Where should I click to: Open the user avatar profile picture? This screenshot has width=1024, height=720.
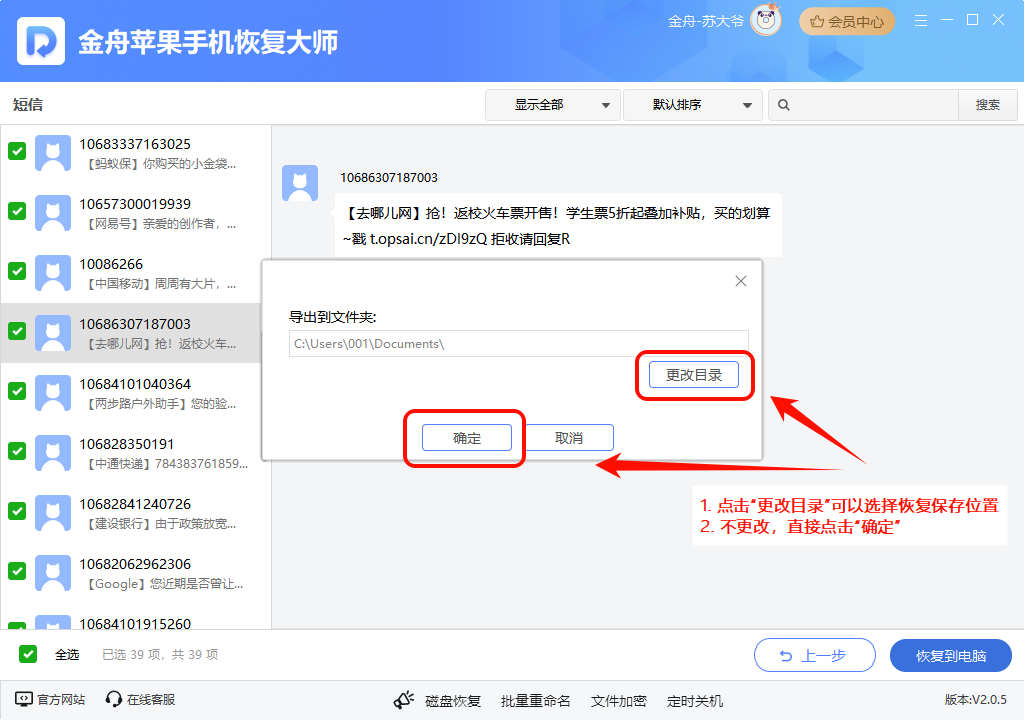click(x=765, y=20)
